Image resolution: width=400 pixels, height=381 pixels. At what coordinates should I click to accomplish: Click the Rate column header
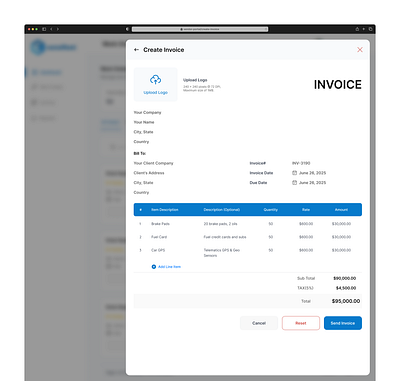point(306,210)
